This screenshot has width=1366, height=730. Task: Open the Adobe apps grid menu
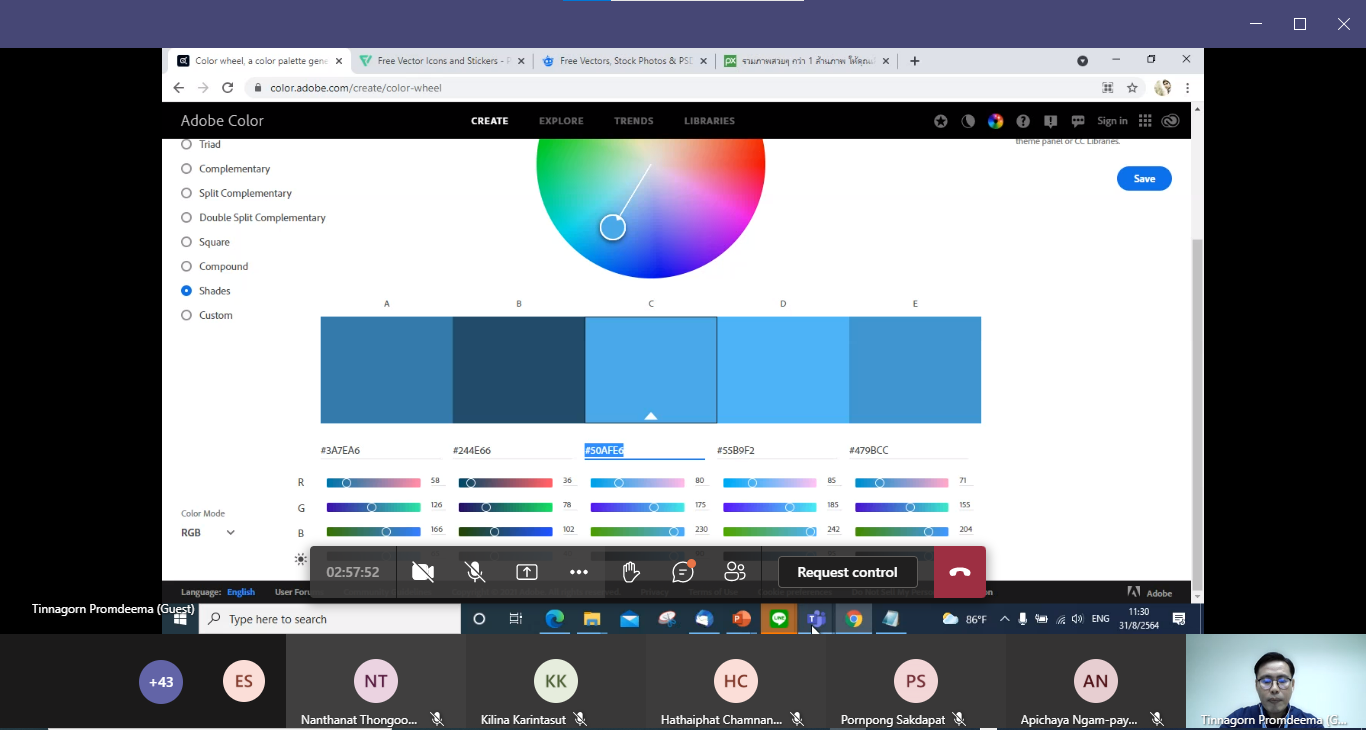click(x=1145, y=121)
